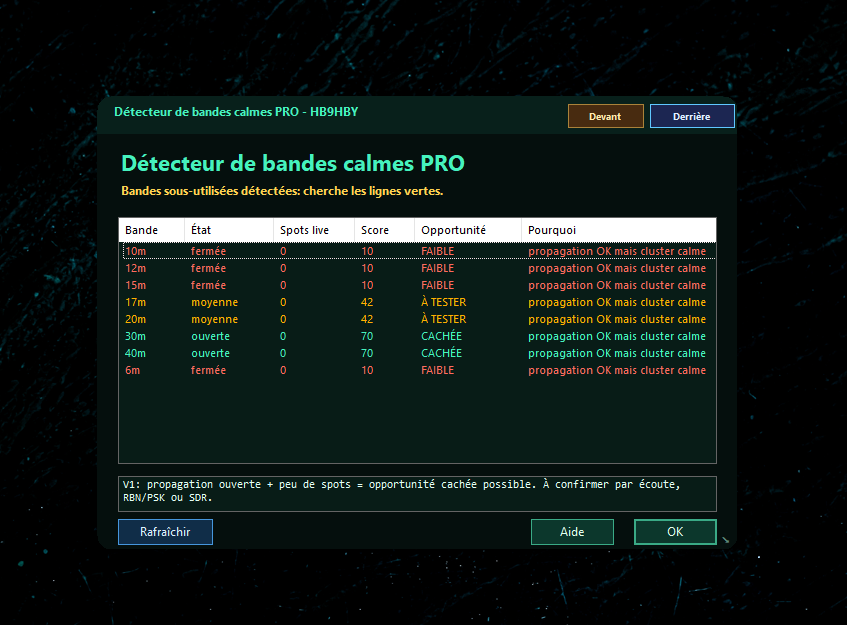Click 'fermée' state in 6m row
The width and height of the screenshot is (847, 625).
(x=209, y=370)
